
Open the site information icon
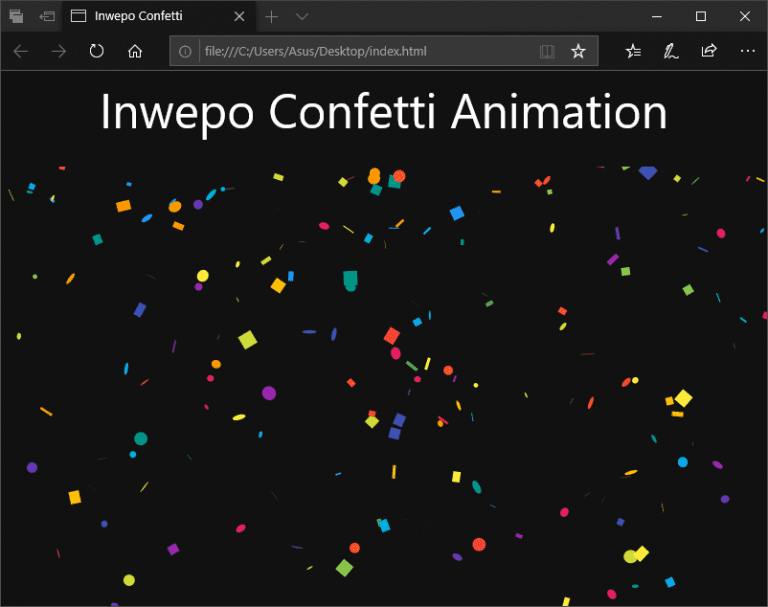point(185,51)
